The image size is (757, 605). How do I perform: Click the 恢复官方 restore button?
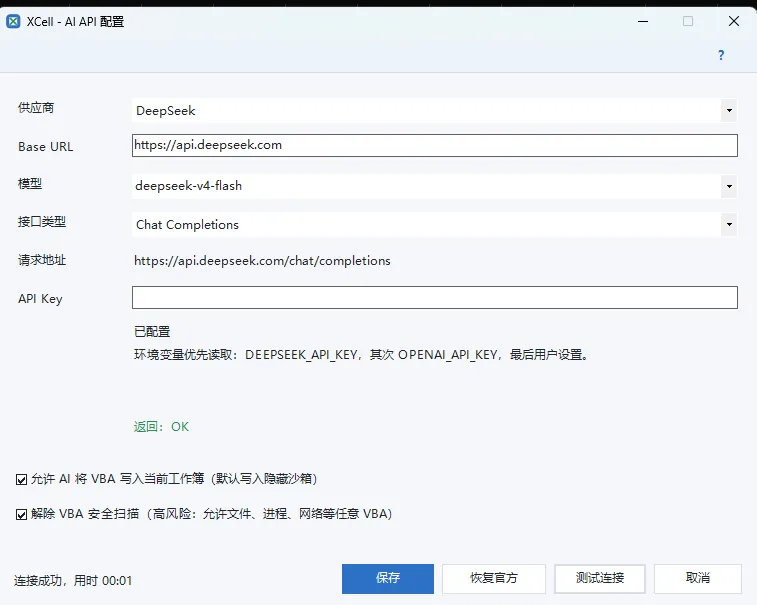[x=494, y=578]
